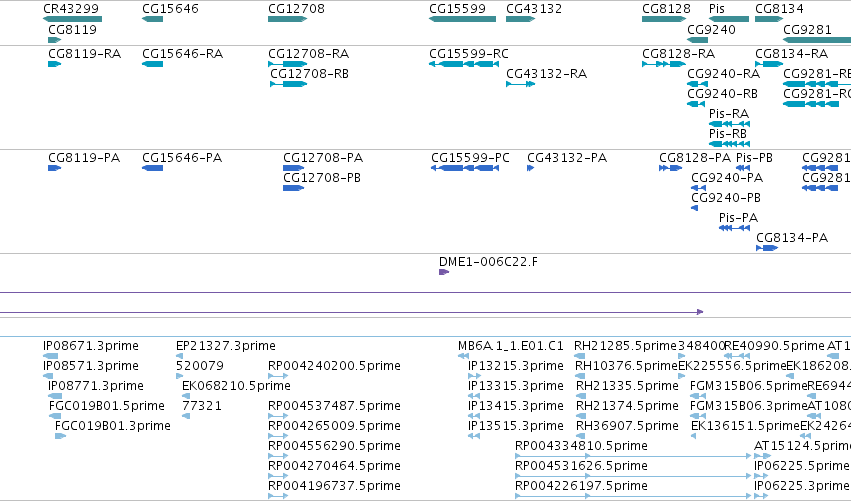Click the CG9240-RA transcript
The image size is (851, 501).
click(x=697, y=84)
